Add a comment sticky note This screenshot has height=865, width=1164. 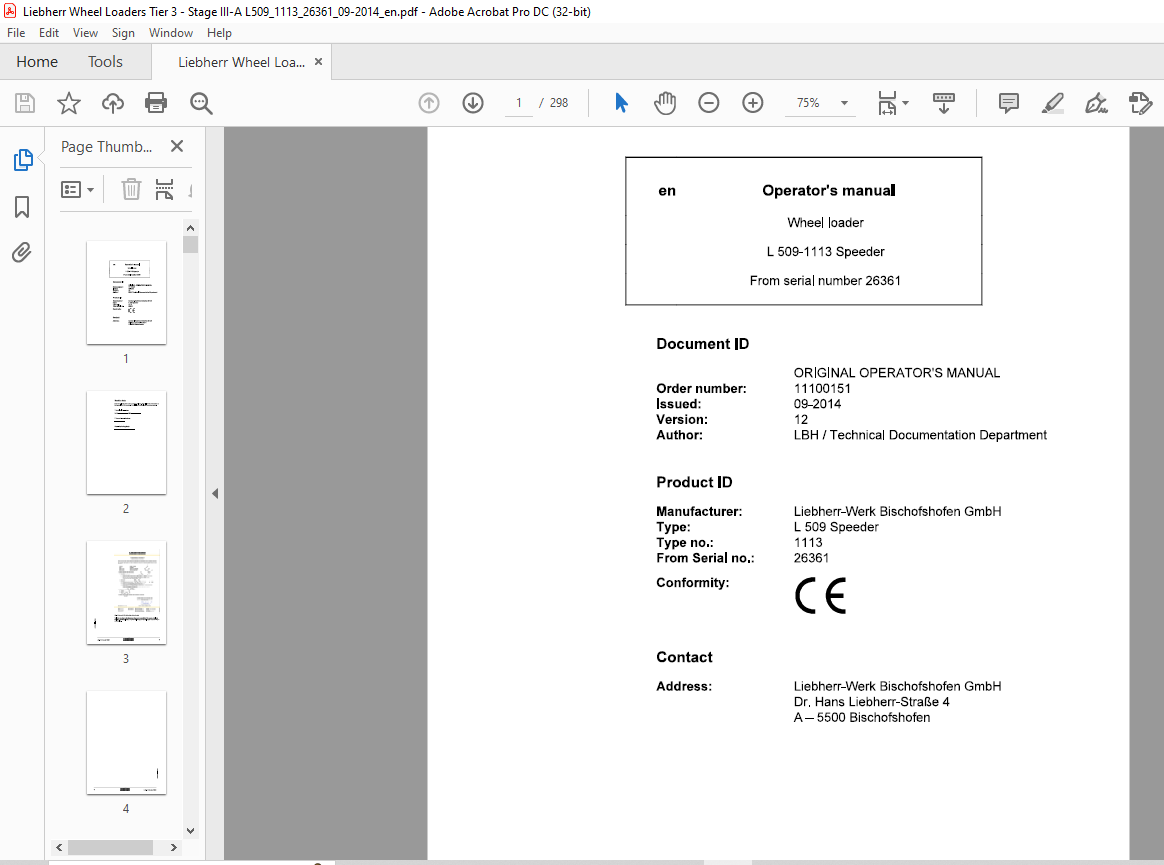1009,102
